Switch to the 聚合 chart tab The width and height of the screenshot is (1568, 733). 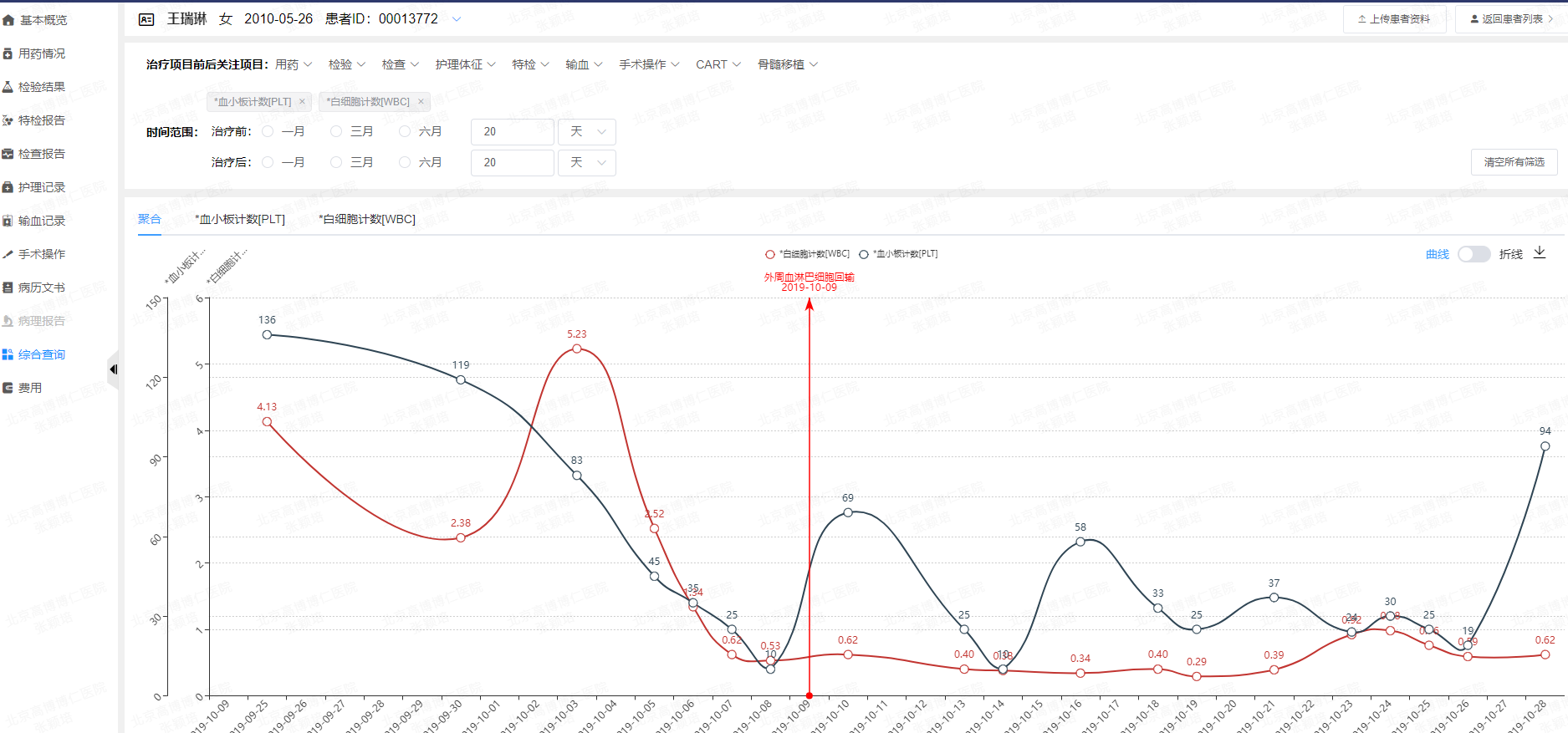(150, 219)
